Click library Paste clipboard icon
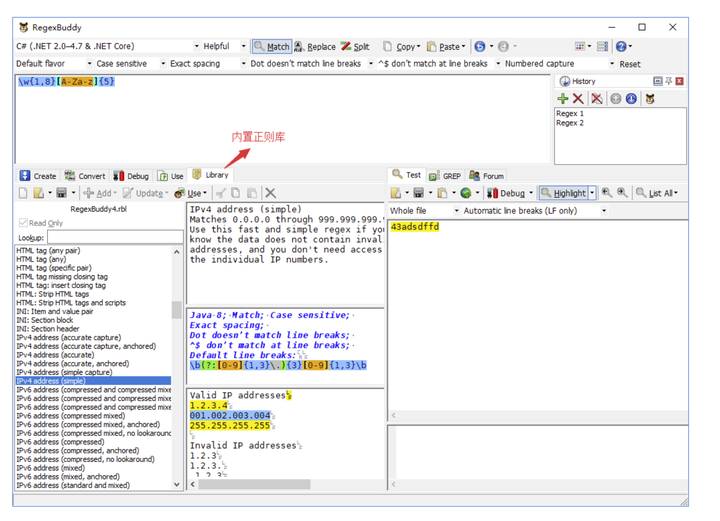Image resolution: width=720 pixels, height=521 pixels. [x=252, y=193]
